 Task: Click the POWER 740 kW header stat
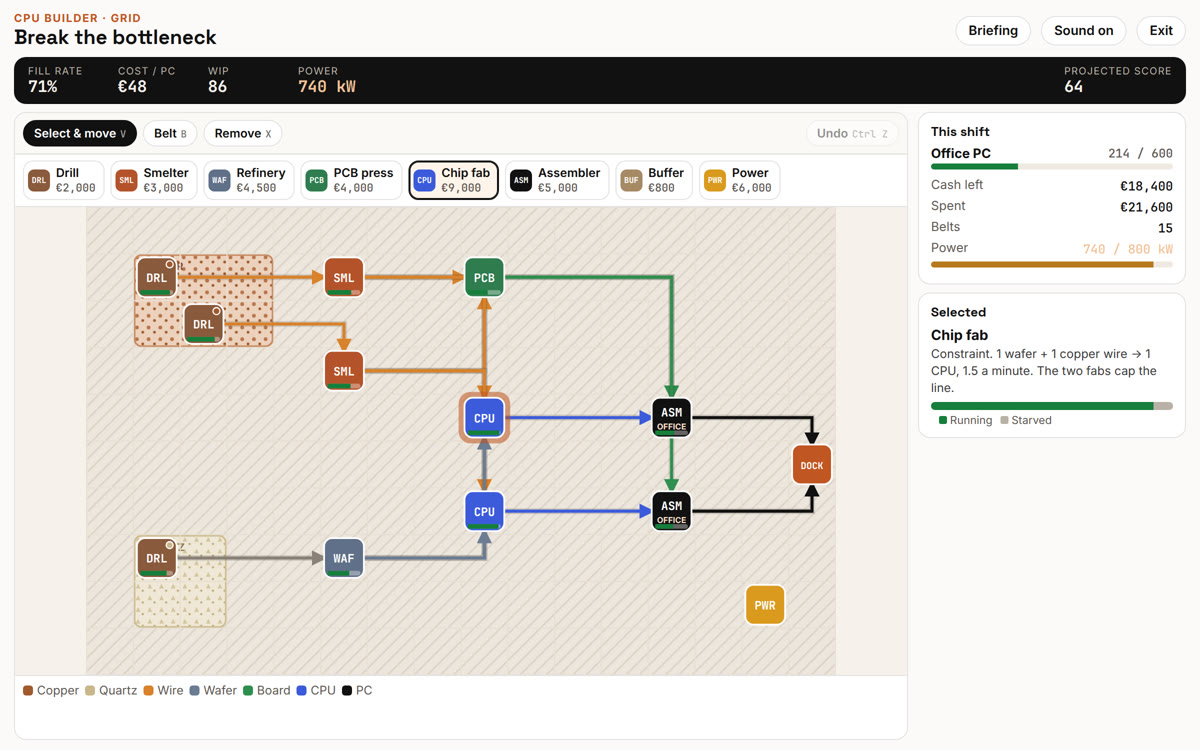tap(327, 80)
